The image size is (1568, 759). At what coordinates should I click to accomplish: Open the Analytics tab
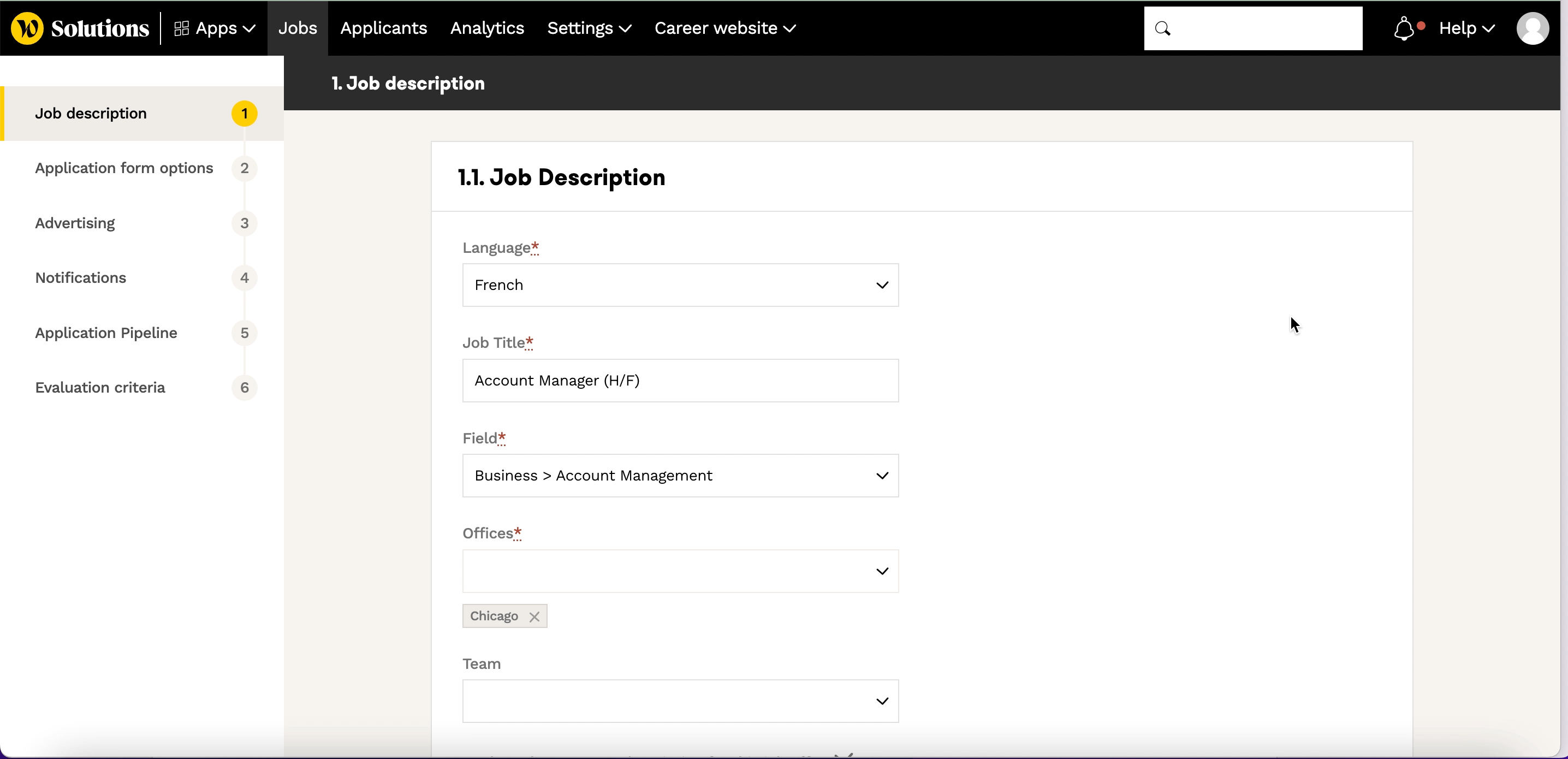point(487,28)
